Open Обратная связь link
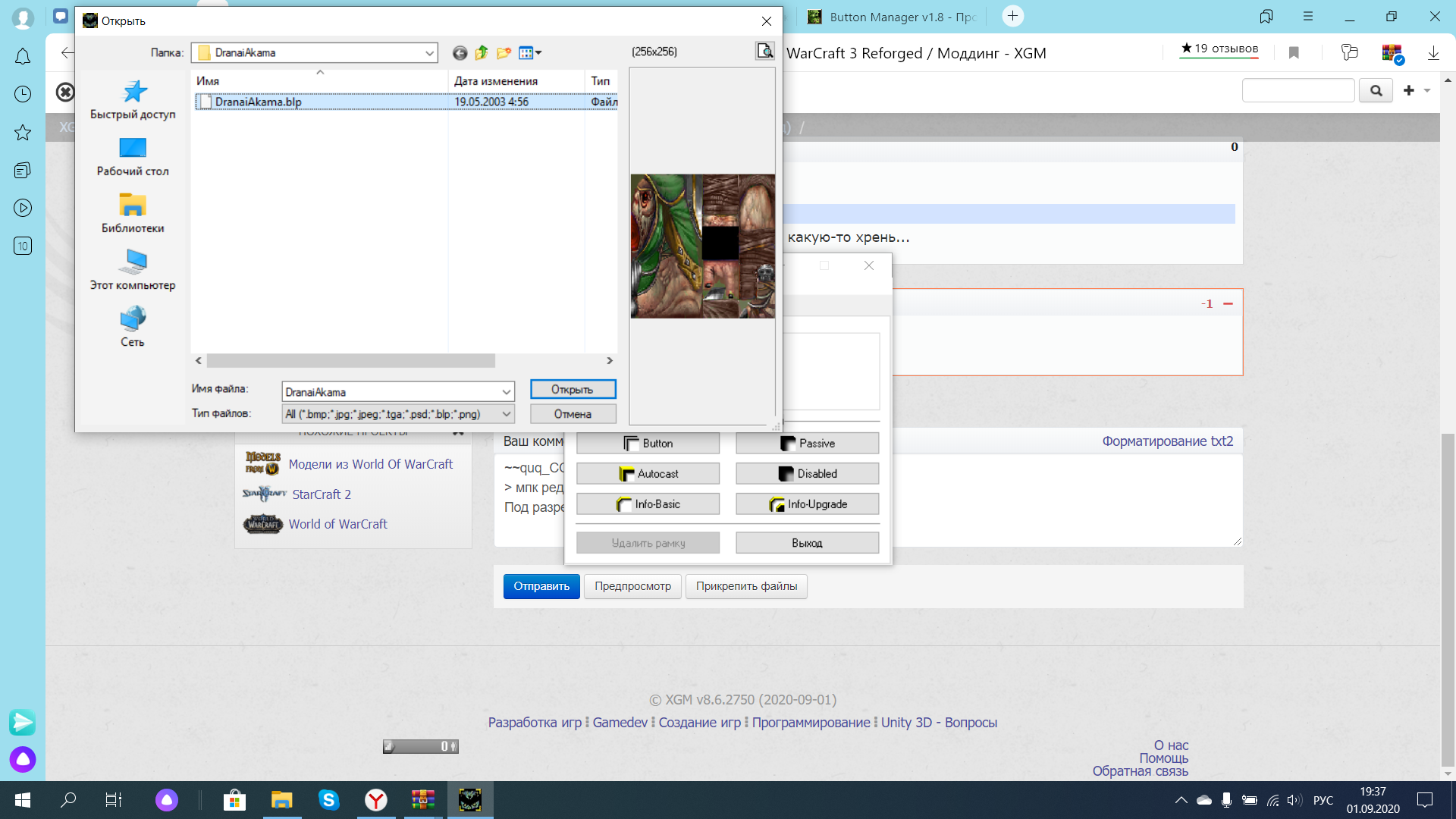Image resolution: width=1456 pixels, height=819 pixels. tap(1141, 771)
